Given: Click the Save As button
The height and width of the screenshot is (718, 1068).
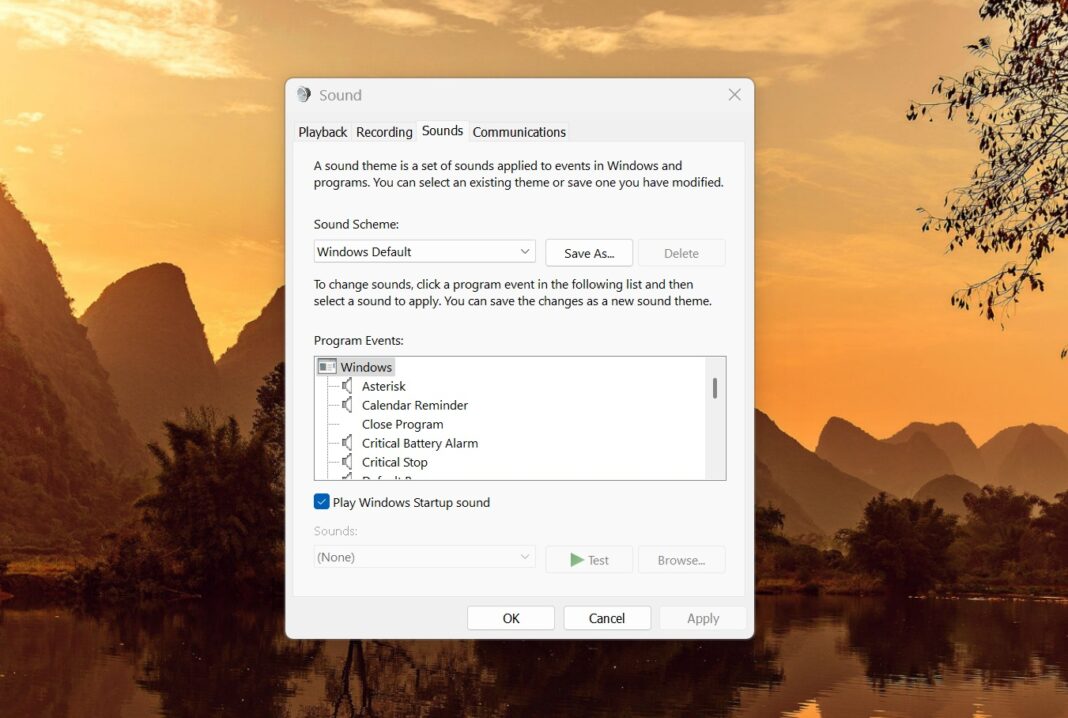Looking at the screenshot, I should coord(588,252).
